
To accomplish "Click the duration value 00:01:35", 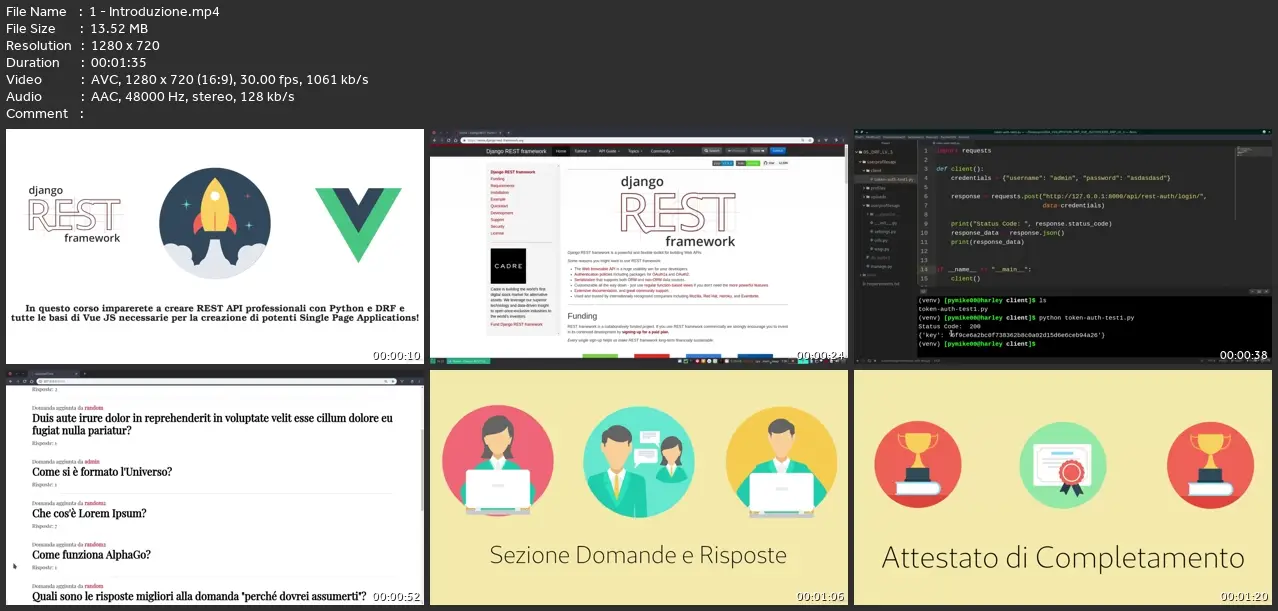I will pos(118,63).
